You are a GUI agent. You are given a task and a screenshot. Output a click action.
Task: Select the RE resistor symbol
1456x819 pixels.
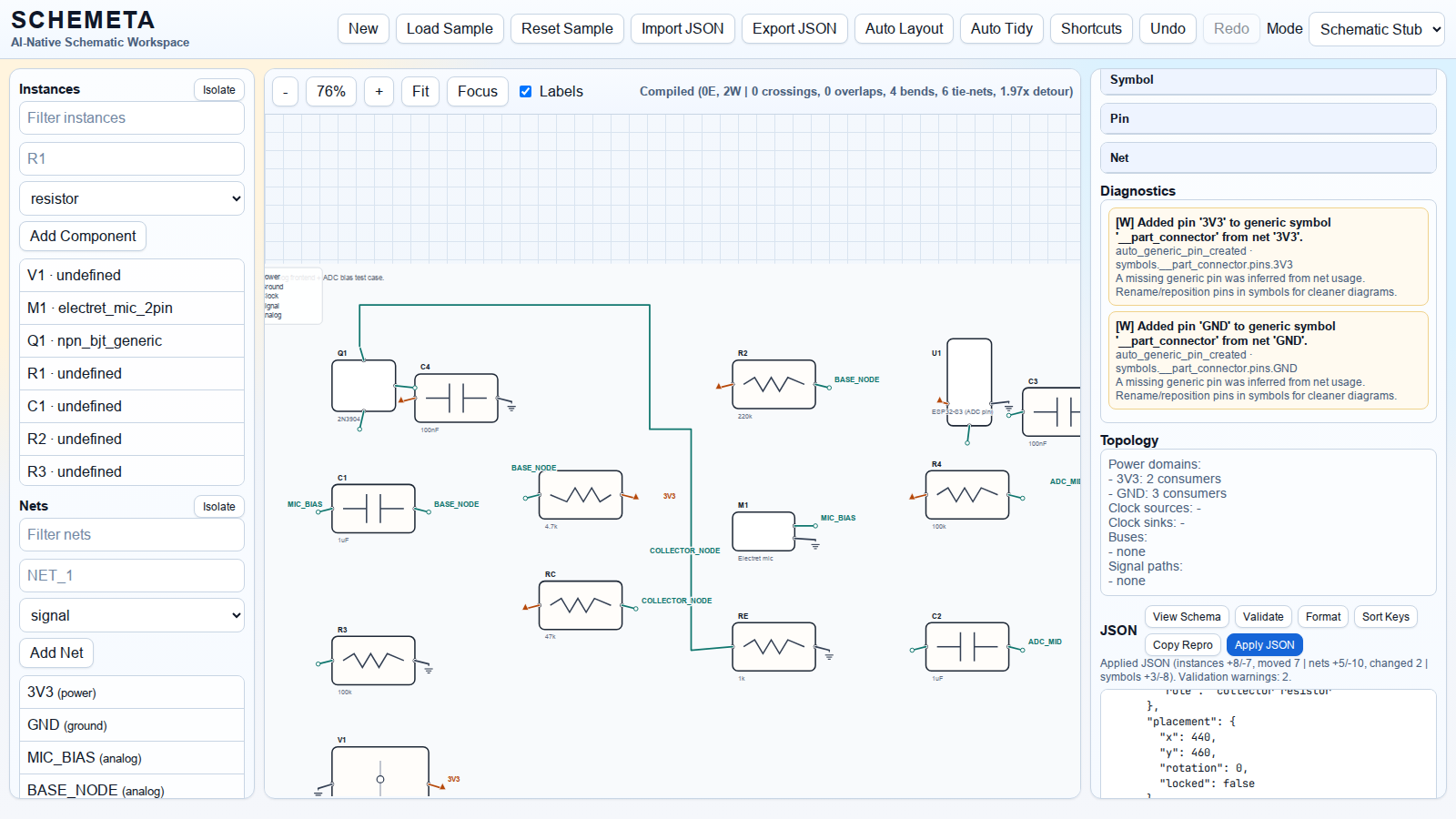(x=773, y=647)
